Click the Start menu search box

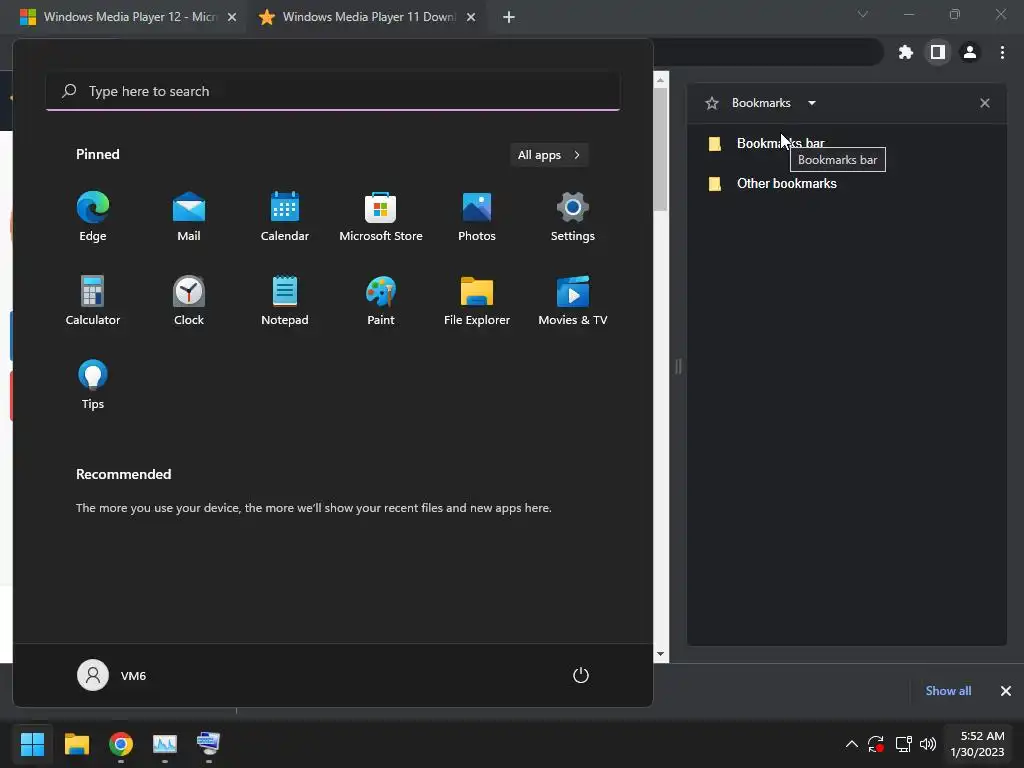333,91
